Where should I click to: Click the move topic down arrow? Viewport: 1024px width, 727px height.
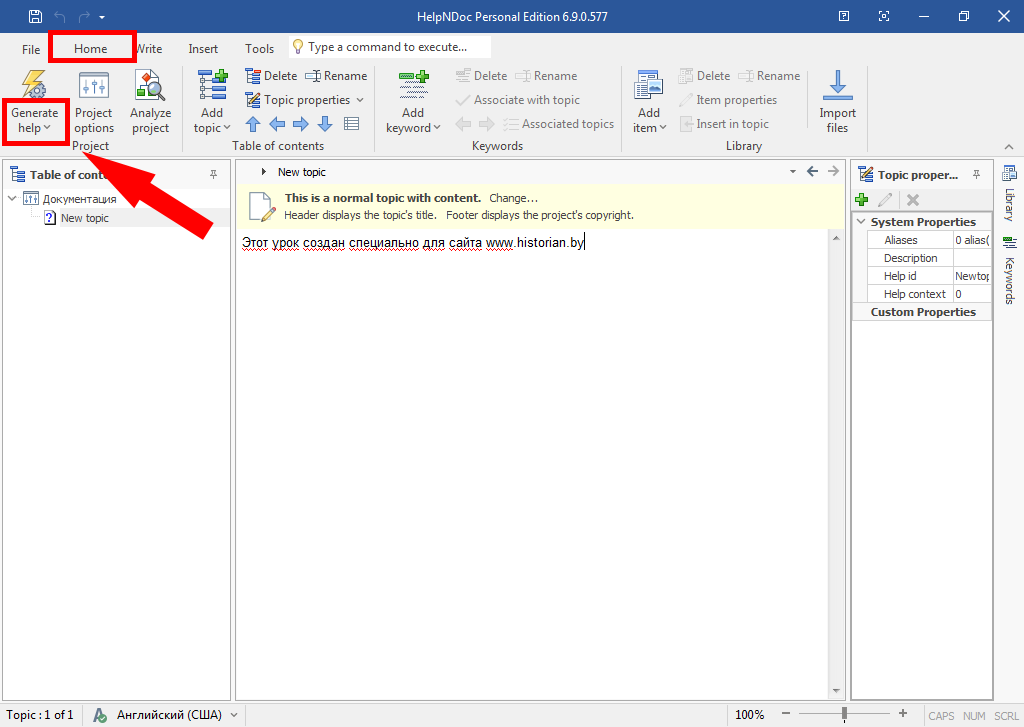325,124
